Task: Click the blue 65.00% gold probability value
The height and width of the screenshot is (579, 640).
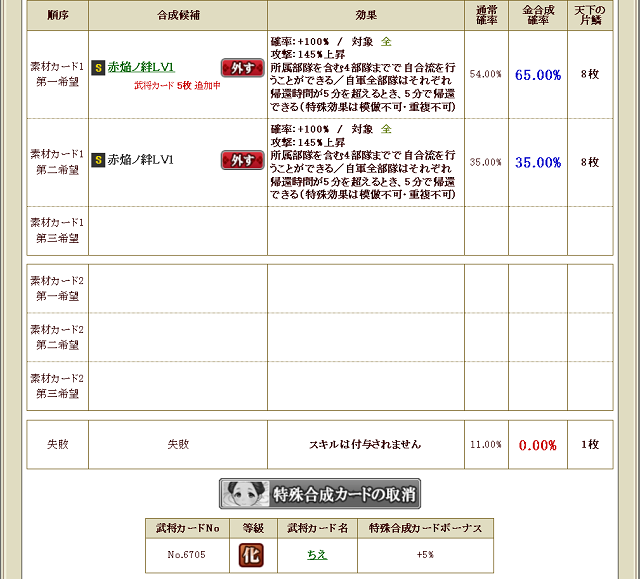Action: pyautogui.click(x=537, y=75)
